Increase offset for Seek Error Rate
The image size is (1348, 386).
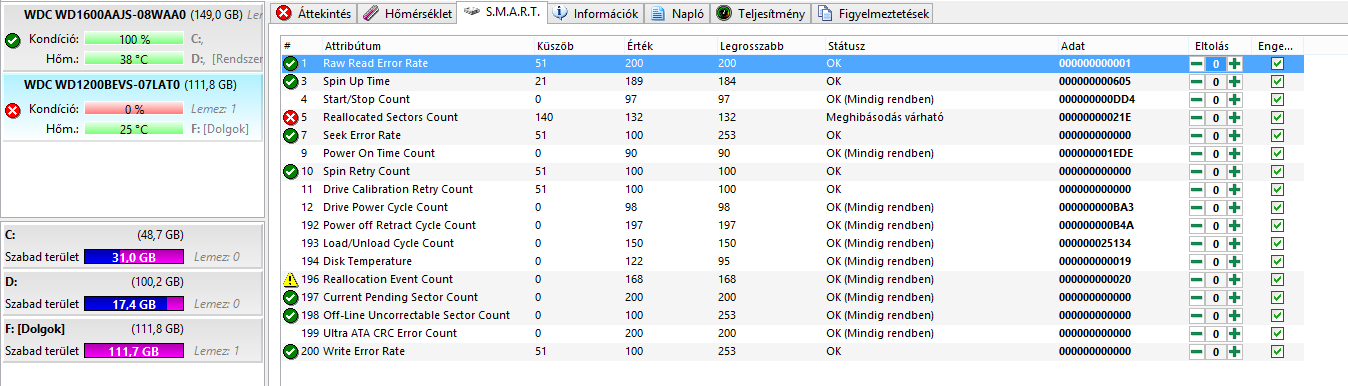pos(1235,135)
